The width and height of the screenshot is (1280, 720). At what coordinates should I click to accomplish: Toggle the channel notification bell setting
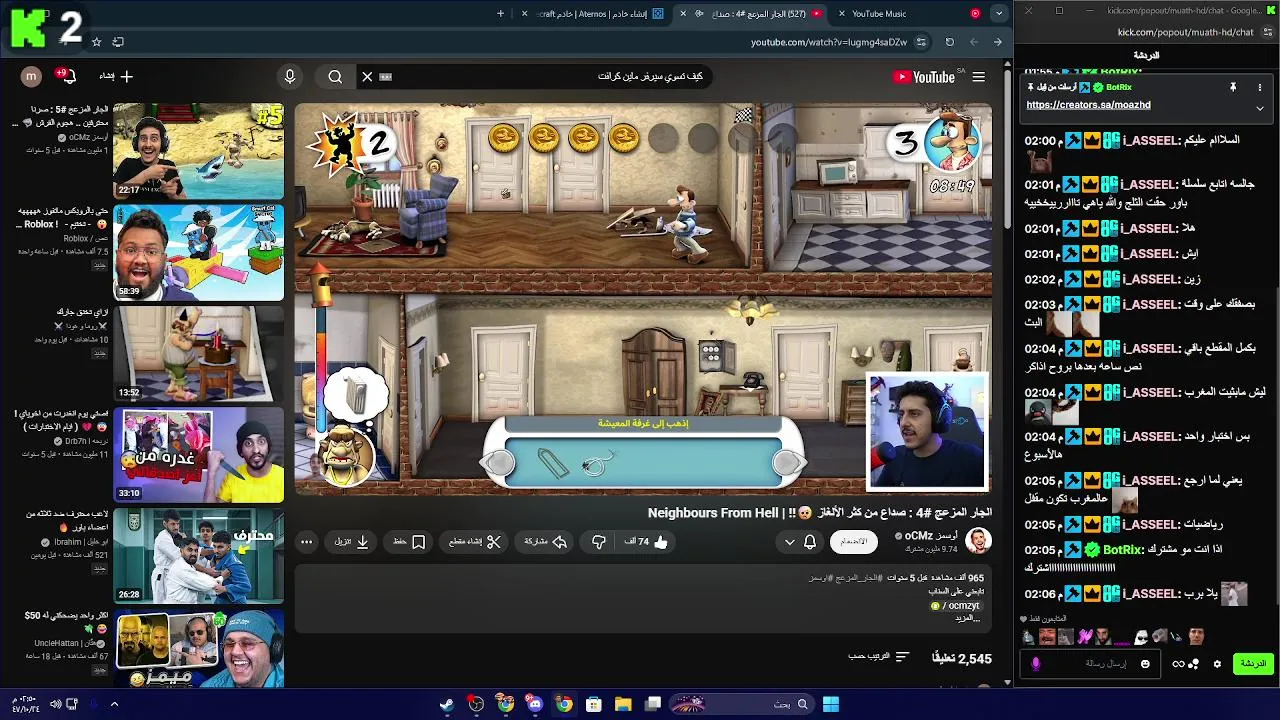[x=800, y=541]
